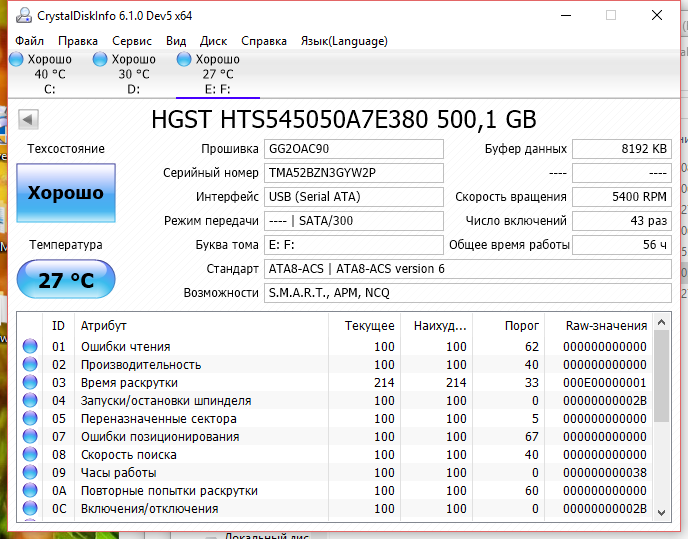
Task: Click the Скорость вращения value 5400 RPM
Action: pyautogui.click(x=622, y=197)
